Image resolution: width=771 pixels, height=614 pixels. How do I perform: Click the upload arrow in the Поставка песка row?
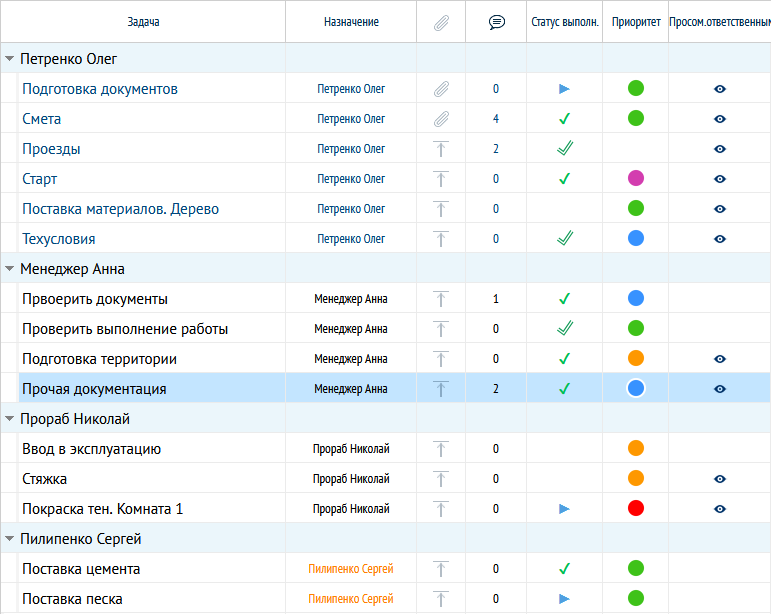click(441, 599)
